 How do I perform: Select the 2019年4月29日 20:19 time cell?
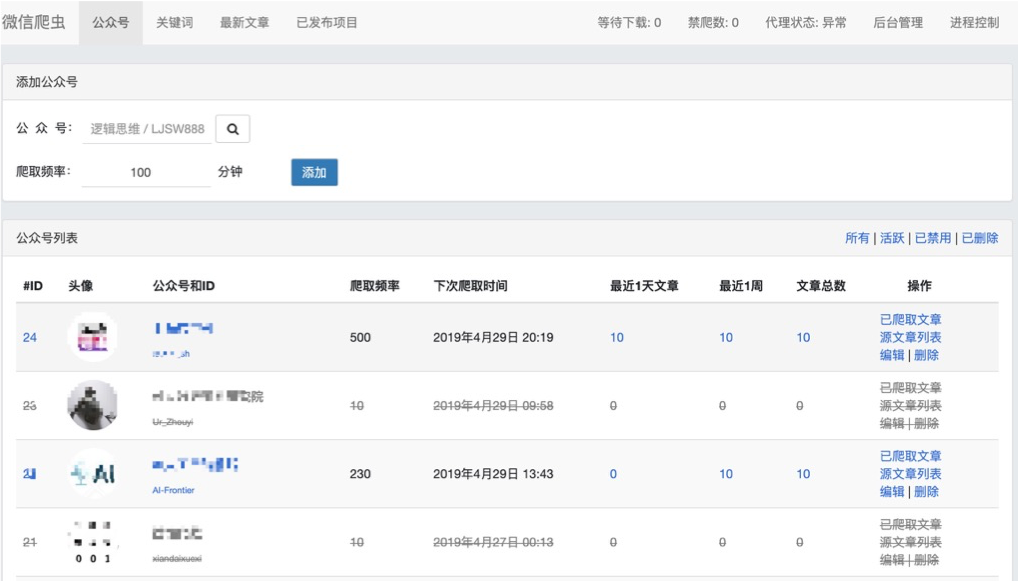(x=493, y=338)
